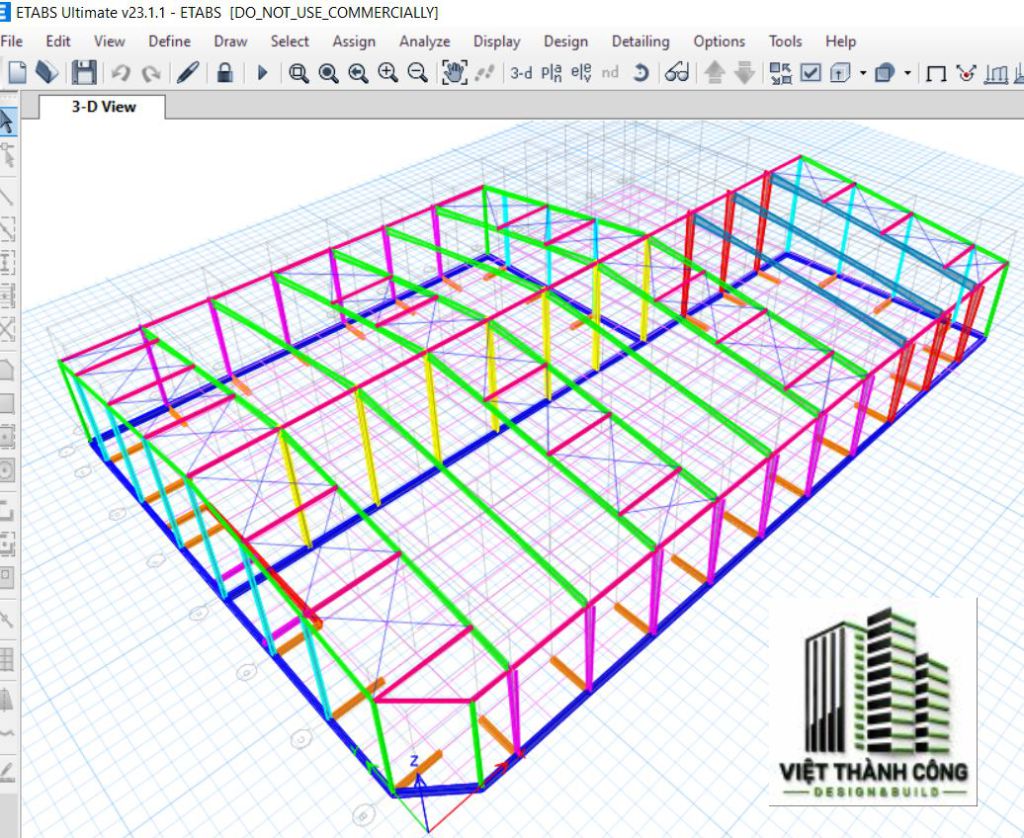Viewport: 1024px width, 838px height.
Task: Open the Assign menu
Action: pyautogui.click(x=354, y=41)
